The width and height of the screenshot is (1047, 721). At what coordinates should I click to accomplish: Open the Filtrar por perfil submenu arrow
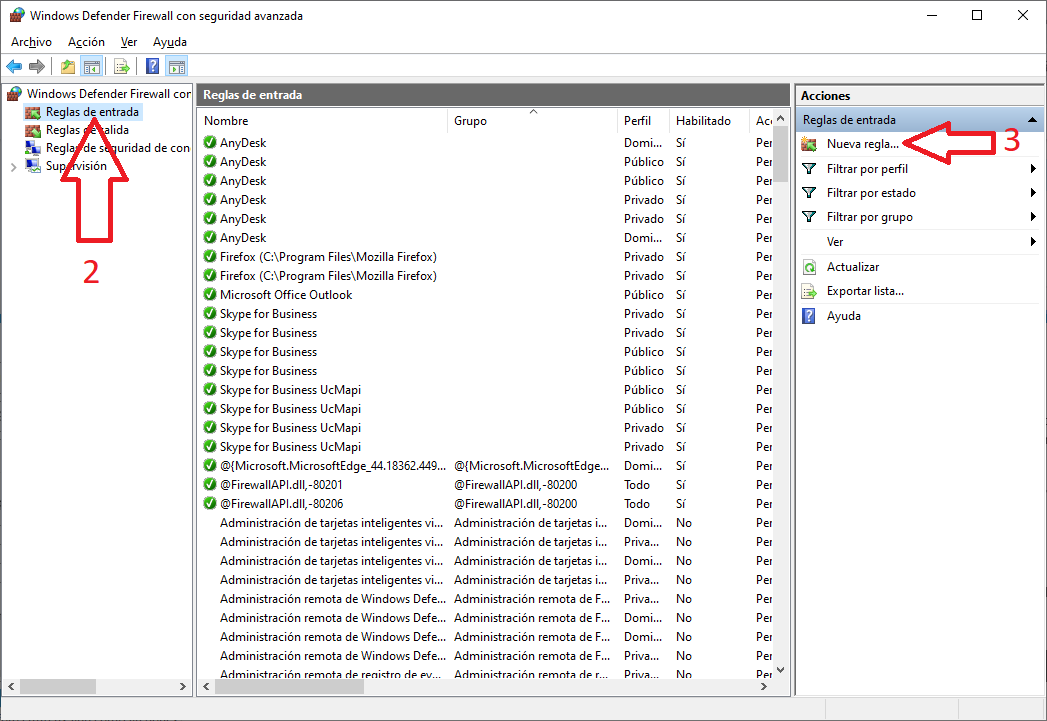coord(1033,169)
